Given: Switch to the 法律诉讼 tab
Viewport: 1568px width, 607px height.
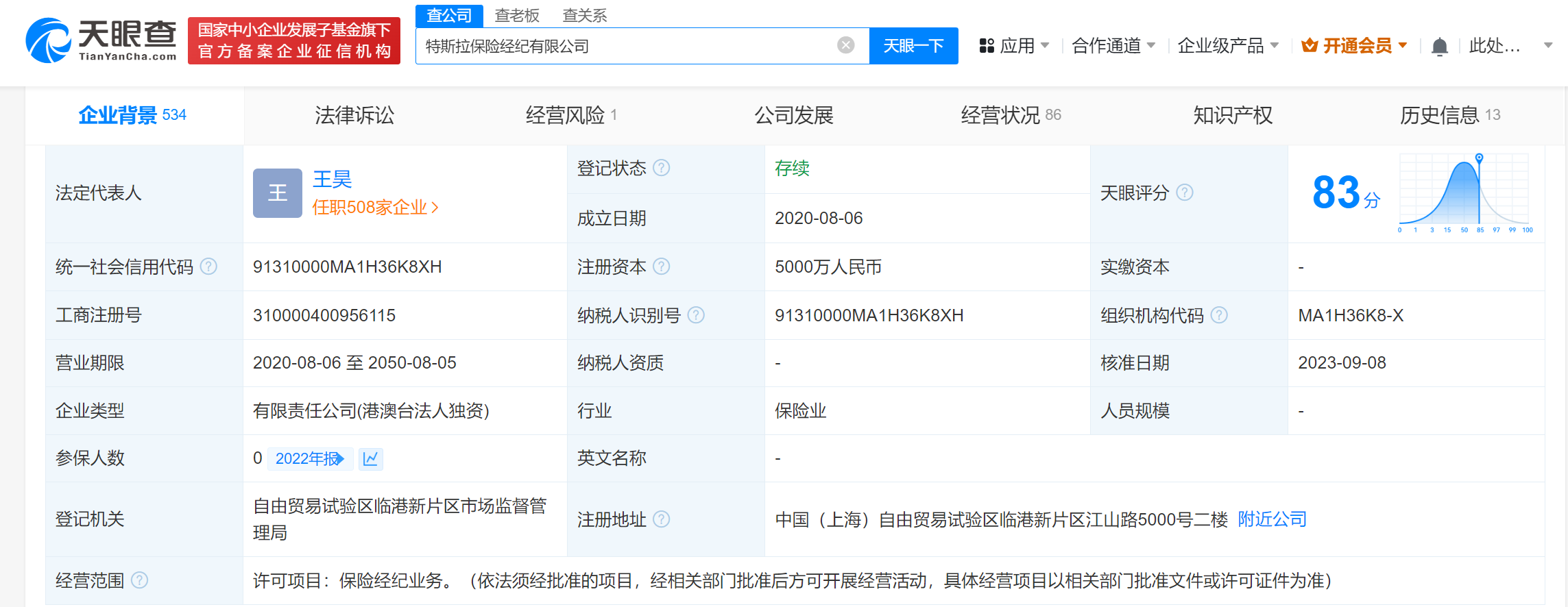Looking at the screenshot, I should tap(354, 115).
